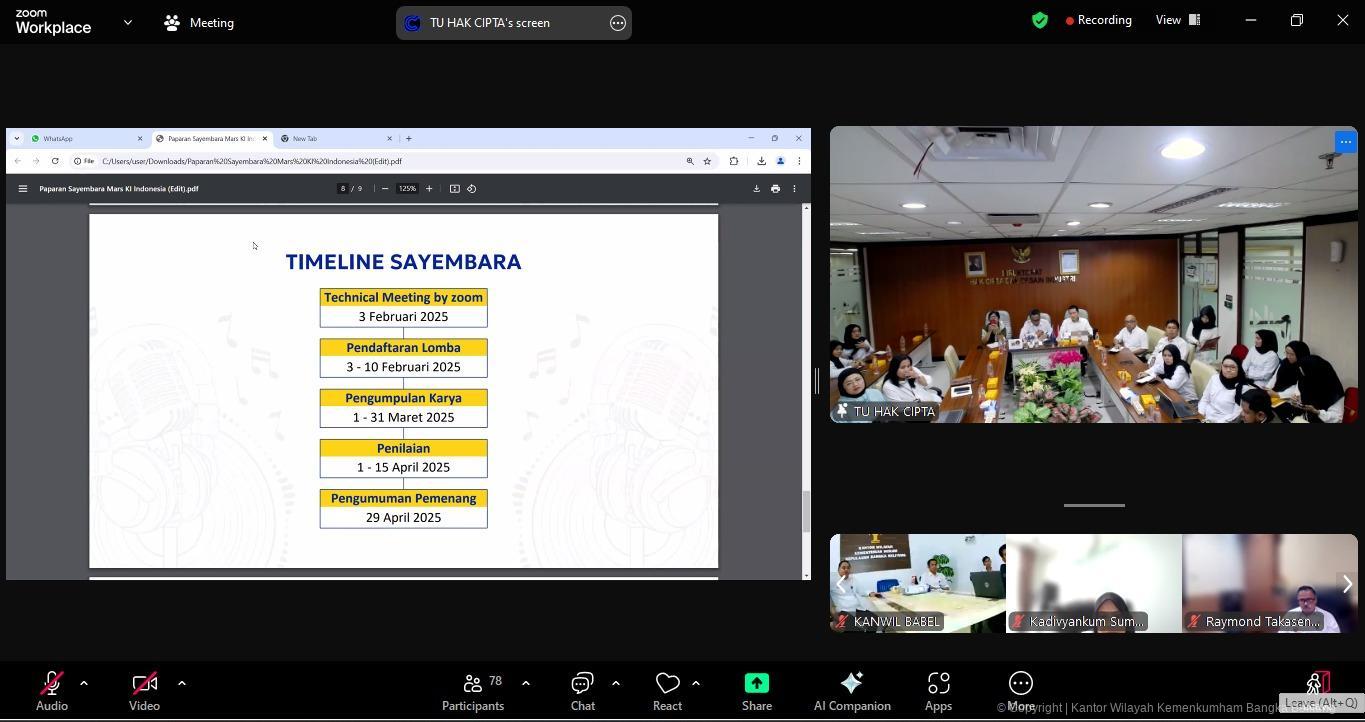Screen dimensions: 1365x722
Task: Click the PDF page number field
Action: [343, 188]
